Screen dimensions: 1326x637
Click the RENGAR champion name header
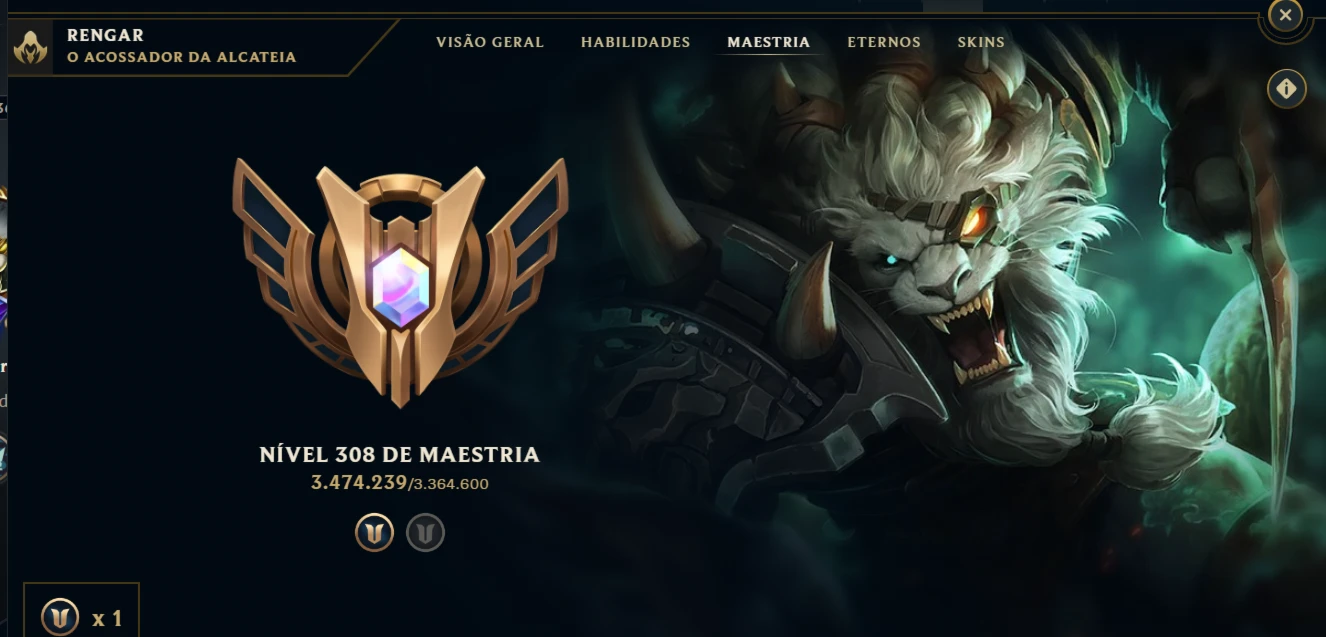click(x=105, y=35)
